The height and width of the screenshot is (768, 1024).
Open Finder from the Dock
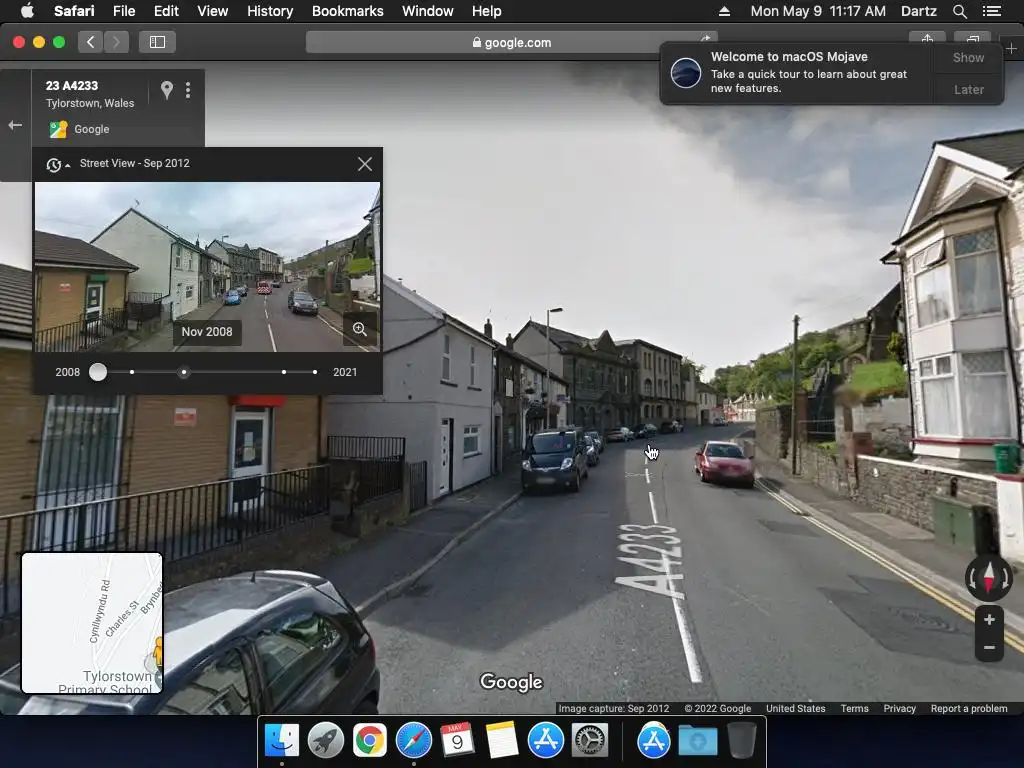281,741
